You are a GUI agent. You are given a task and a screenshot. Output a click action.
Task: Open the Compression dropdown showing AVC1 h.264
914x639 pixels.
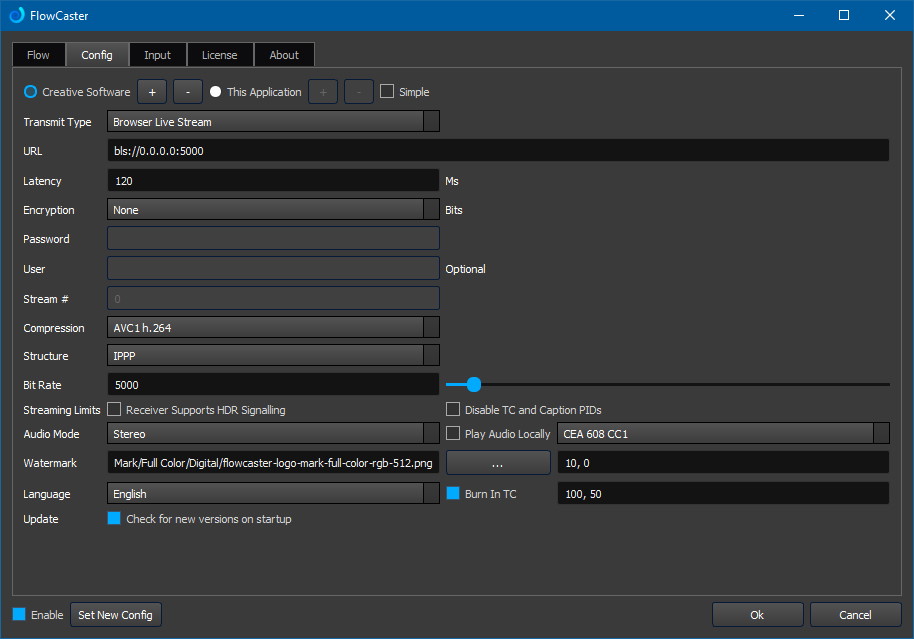[273, 328]
